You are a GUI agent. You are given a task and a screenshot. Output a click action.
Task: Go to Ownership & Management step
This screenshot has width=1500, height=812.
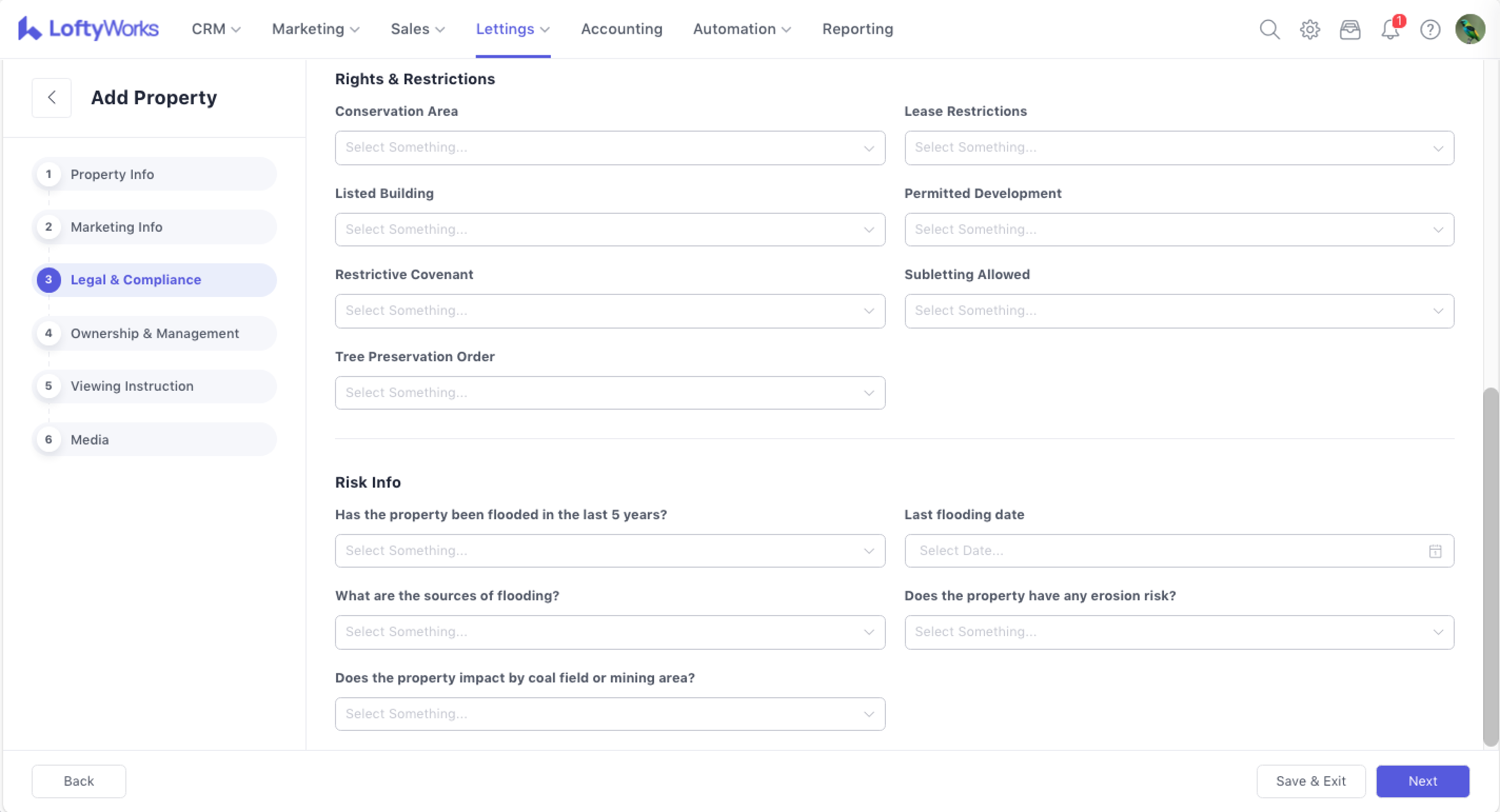(x=154, y=333)
